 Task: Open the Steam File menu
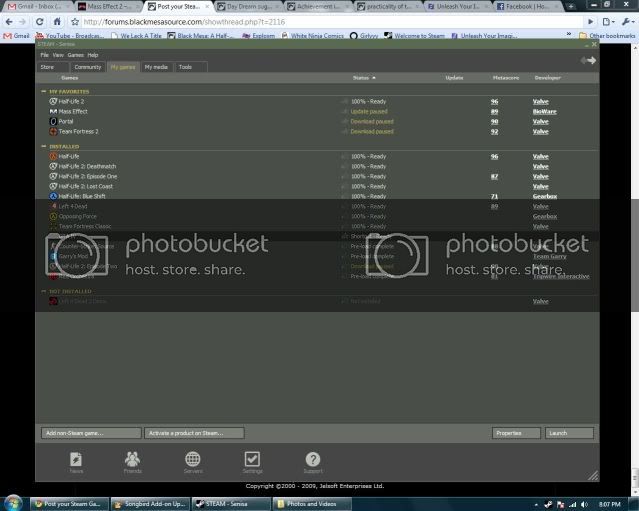(44, 55)
